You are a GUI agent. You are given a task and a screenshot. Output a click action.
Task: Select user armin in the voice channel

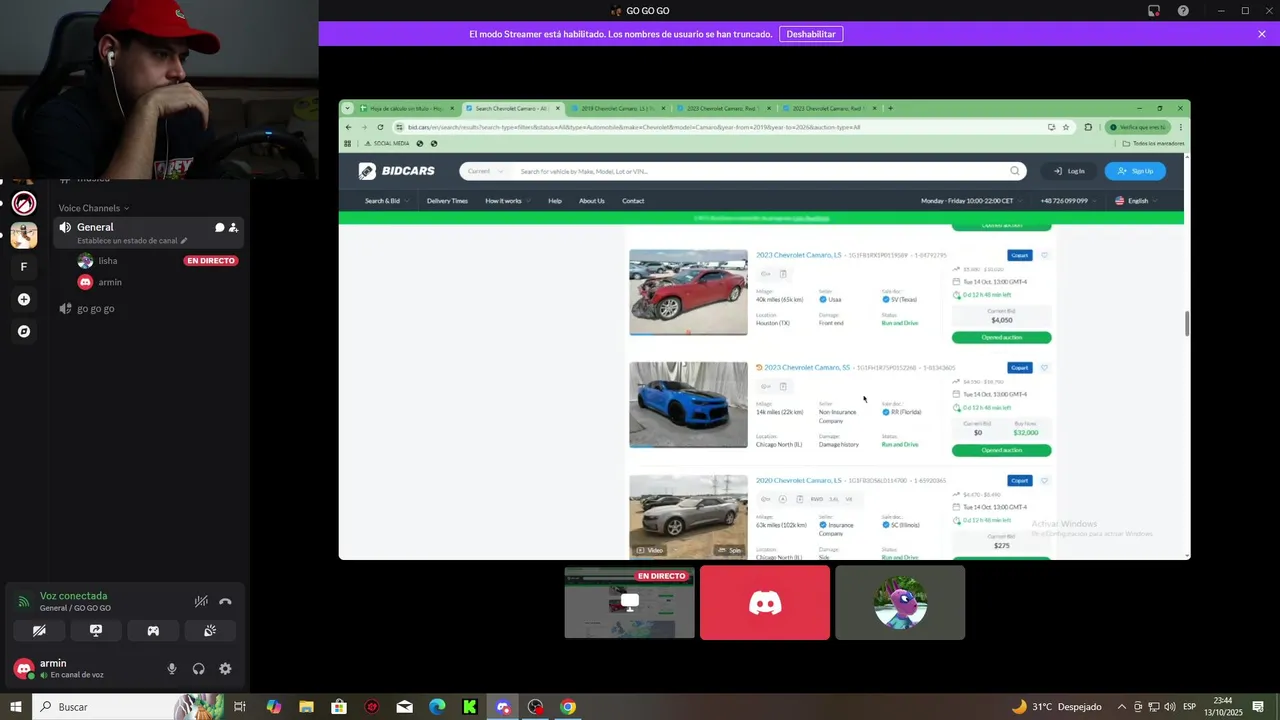coord(110,282)
